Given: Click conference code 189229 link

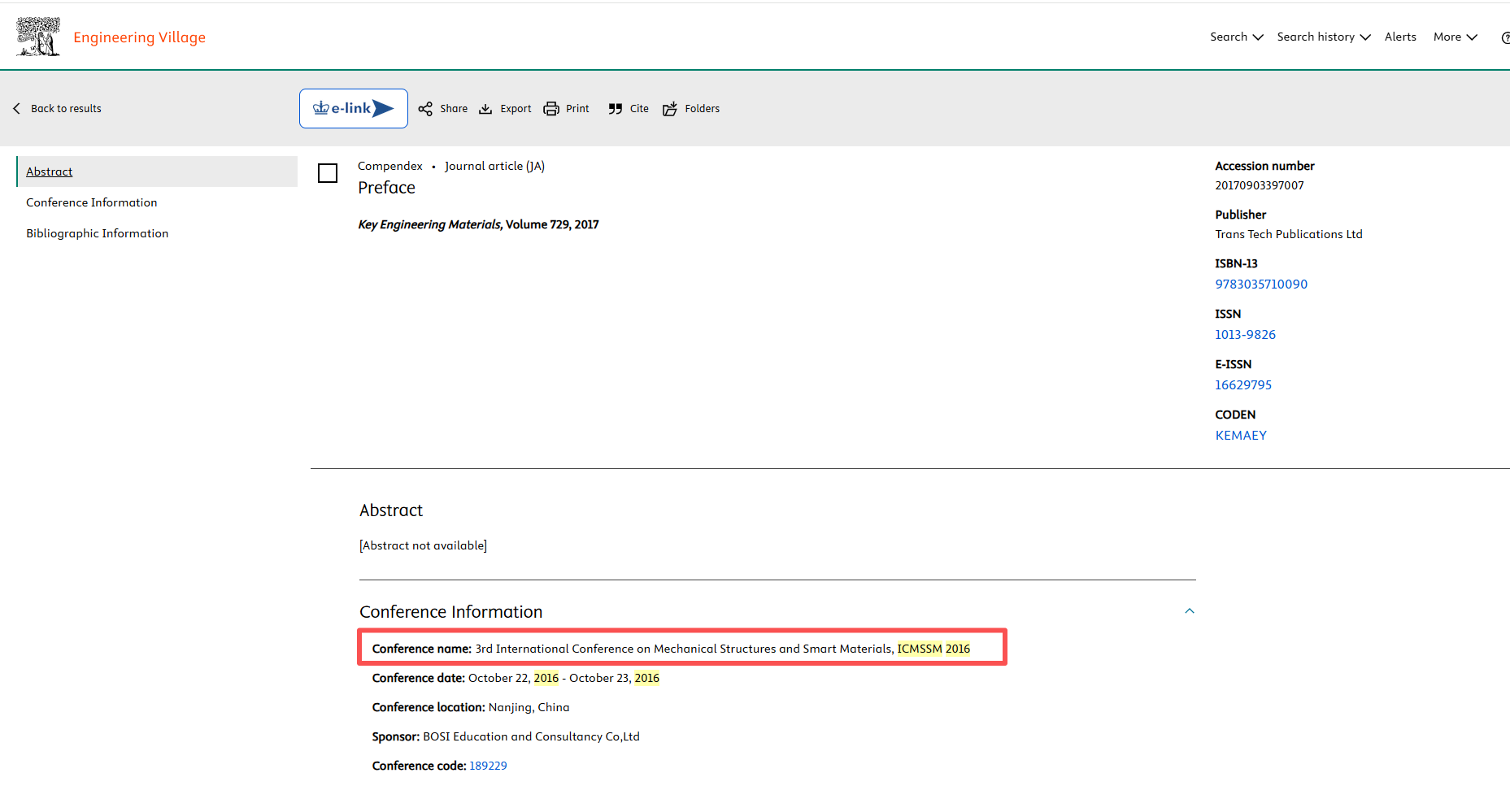Looking at the screenshot, I should pyautogui.click(x=488, y=766).
